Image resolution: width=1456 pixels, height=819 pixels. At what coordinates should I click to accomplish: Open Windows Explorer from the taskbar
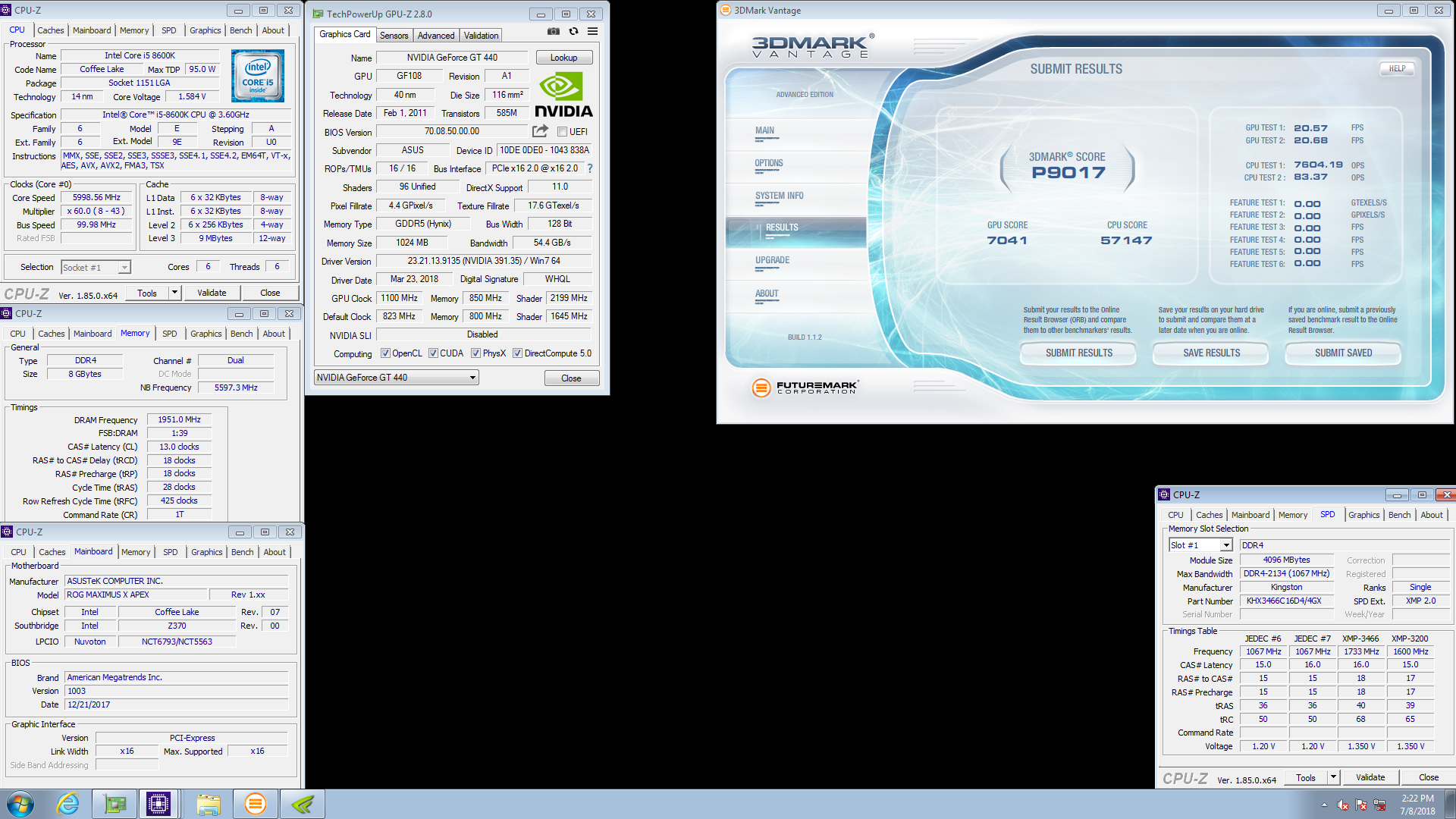pyautogui.click(x=208, y=804)
